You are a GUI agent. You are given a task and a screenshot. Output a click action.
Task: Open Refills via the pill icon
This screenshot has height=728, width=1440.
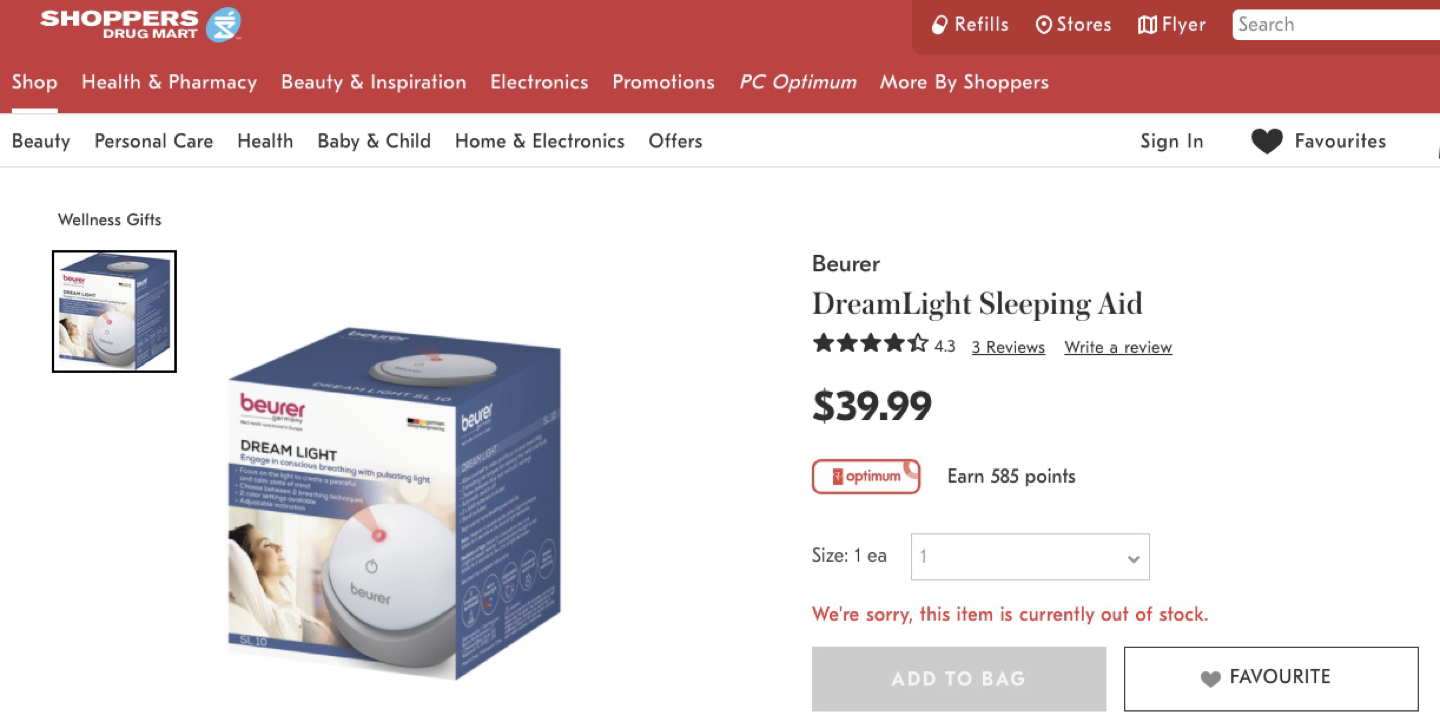(x=939, y=25)
